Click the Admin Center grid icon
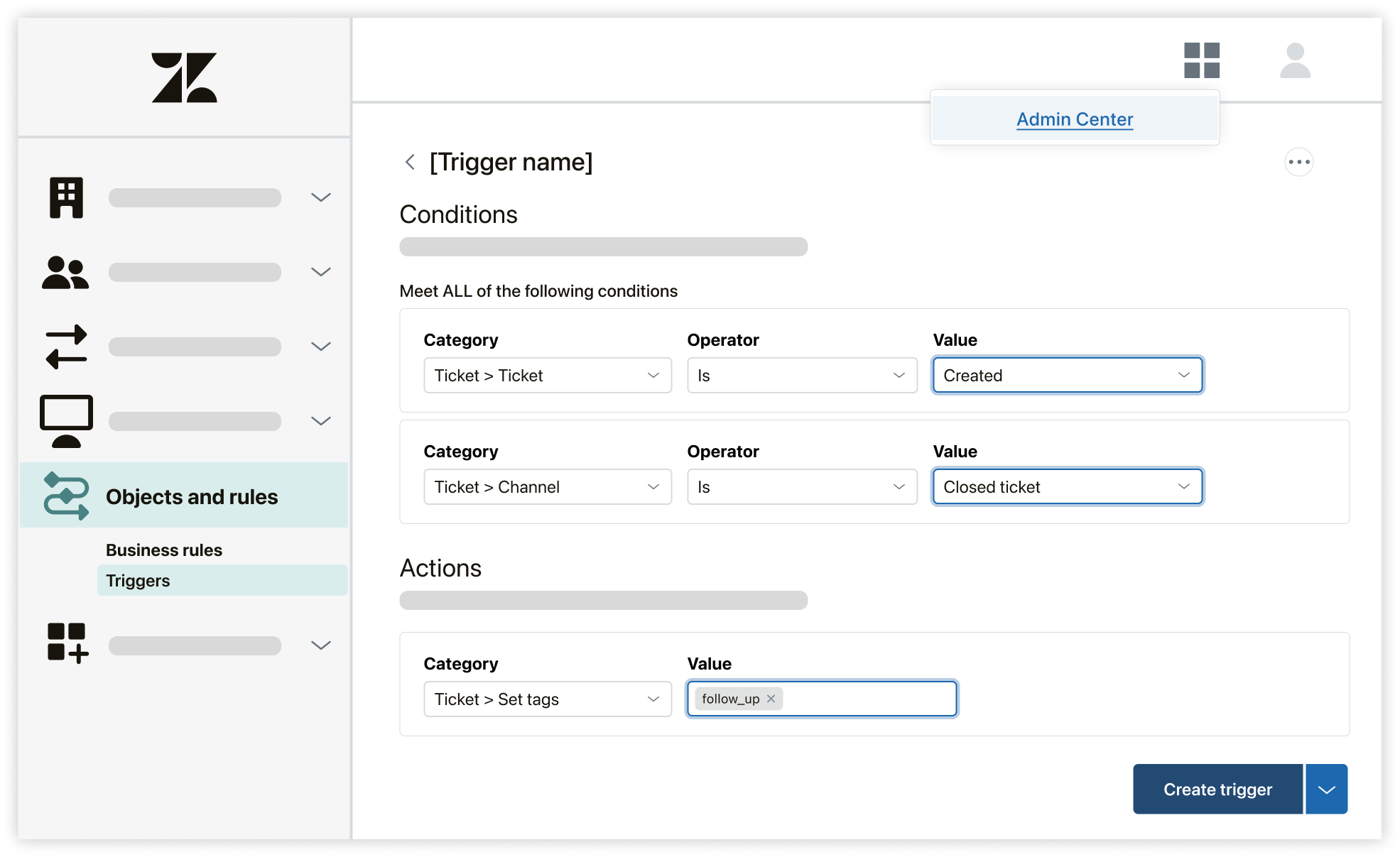The height and width of the screenshot is (857, 1400). pyautogui.click(x=1202, y=61)
